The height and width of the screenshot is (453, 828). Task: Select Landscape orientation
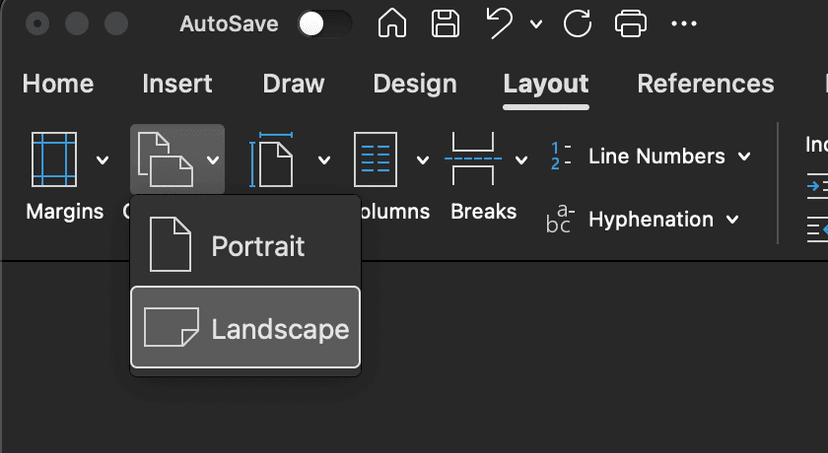click(x=246, y=328)
